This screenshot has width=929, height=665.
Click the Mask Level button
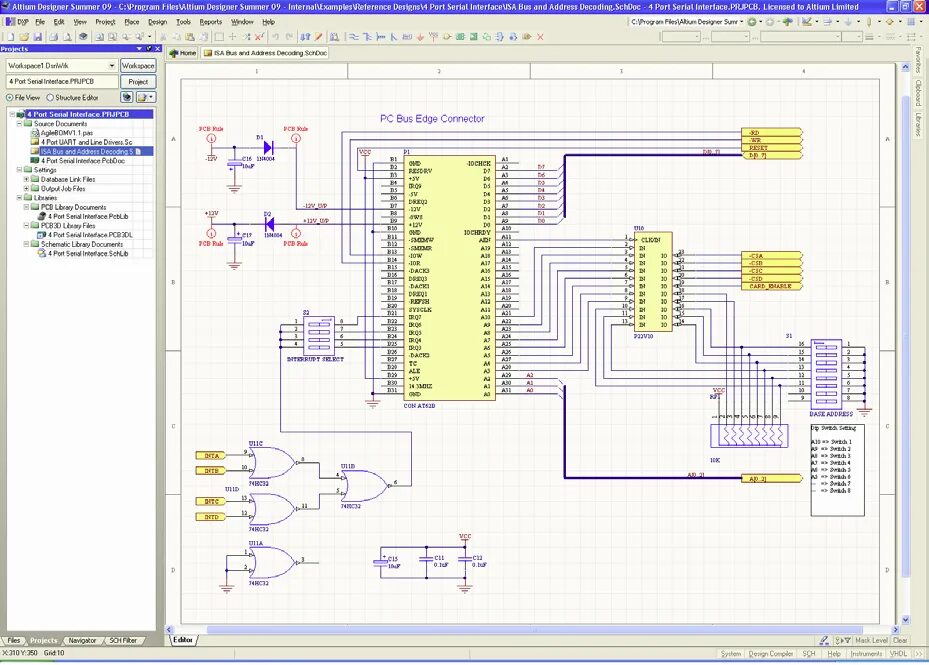pos(871,640)
